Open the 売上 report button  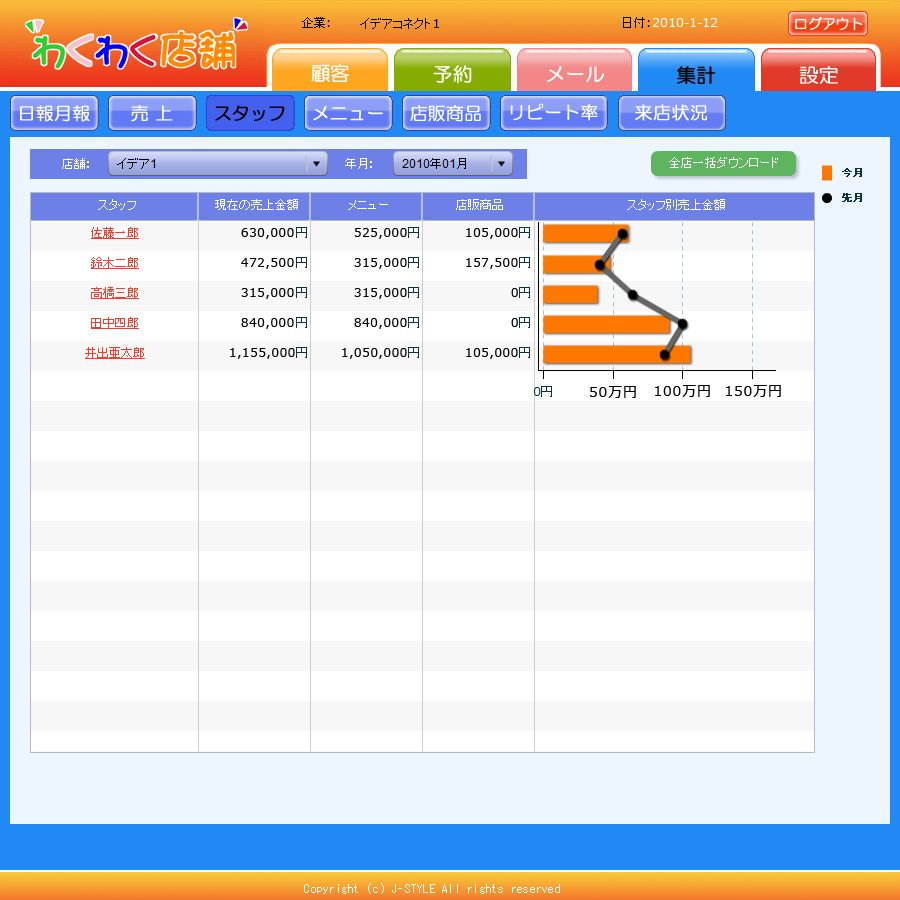tap(152, 114)
